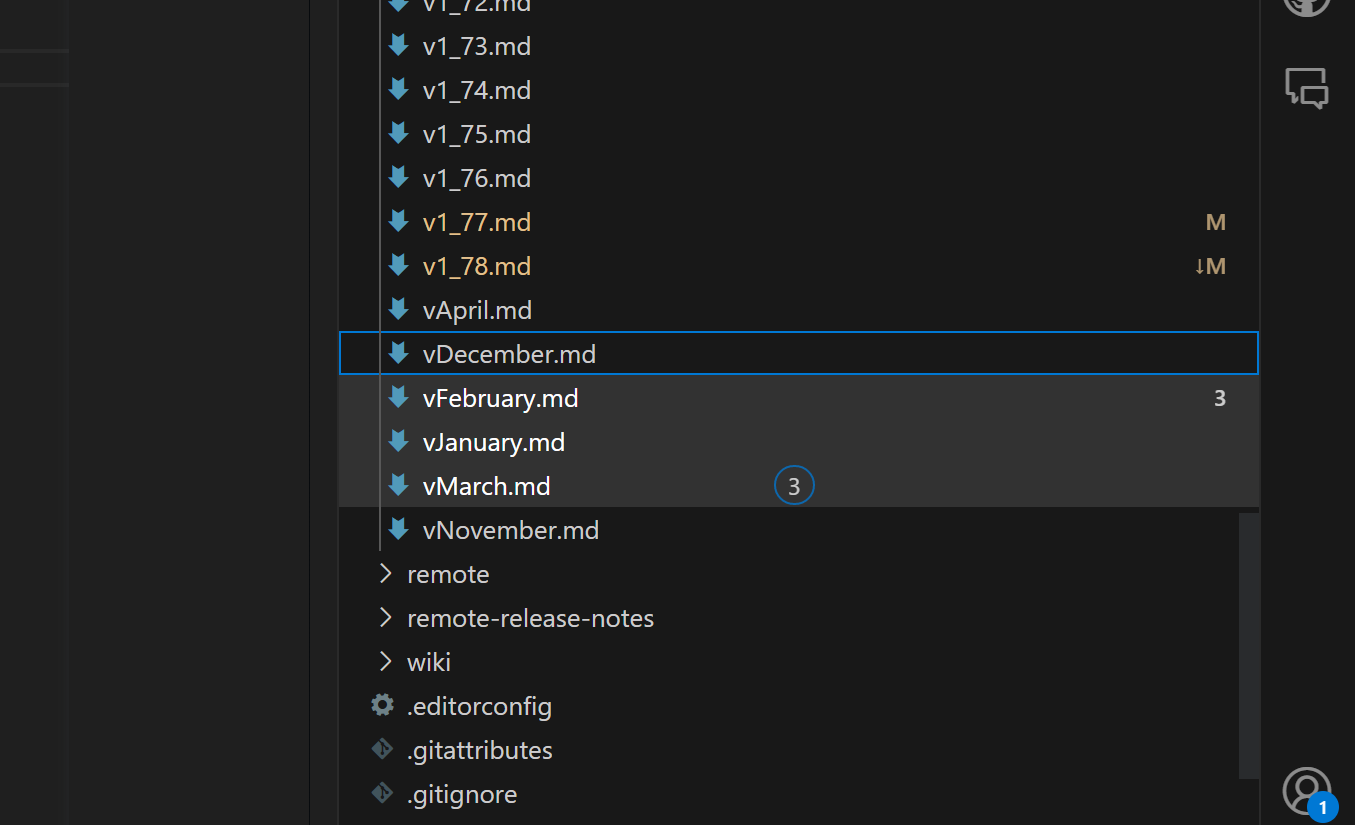Click the git file icon beside .gitattributes
The width and height of the screenshot is (1355, 825).
382,749
